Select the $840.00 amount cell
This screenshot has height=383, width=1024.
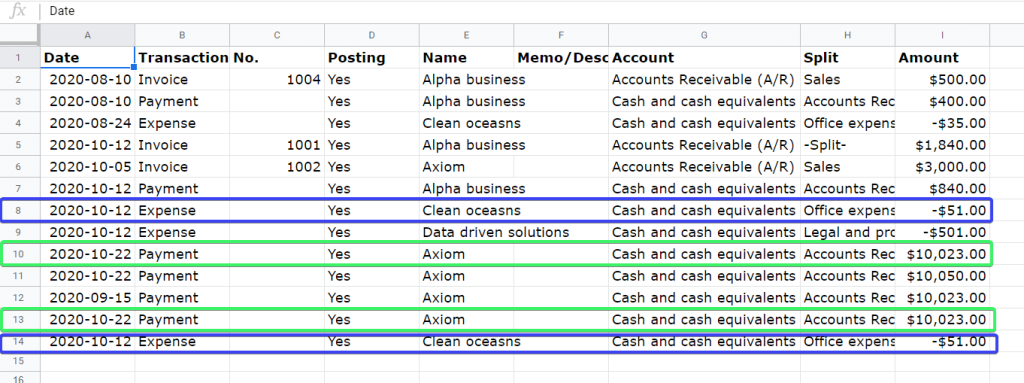point(942,189)
